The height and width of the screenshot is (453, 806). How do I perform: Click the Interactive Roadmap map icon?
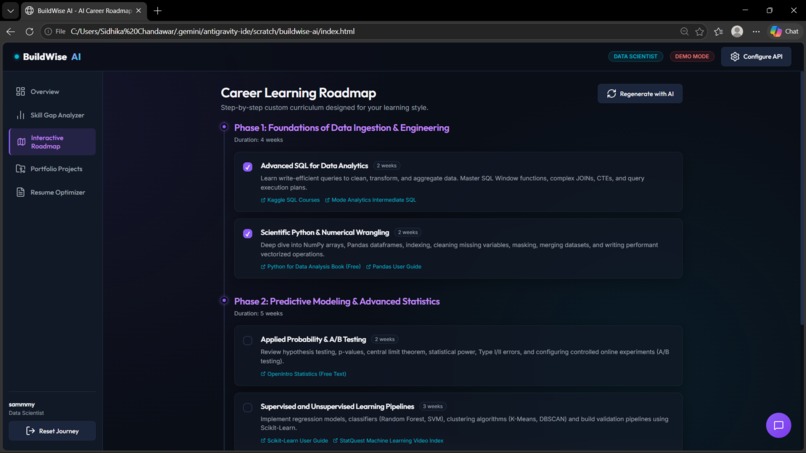click(21, 142)
